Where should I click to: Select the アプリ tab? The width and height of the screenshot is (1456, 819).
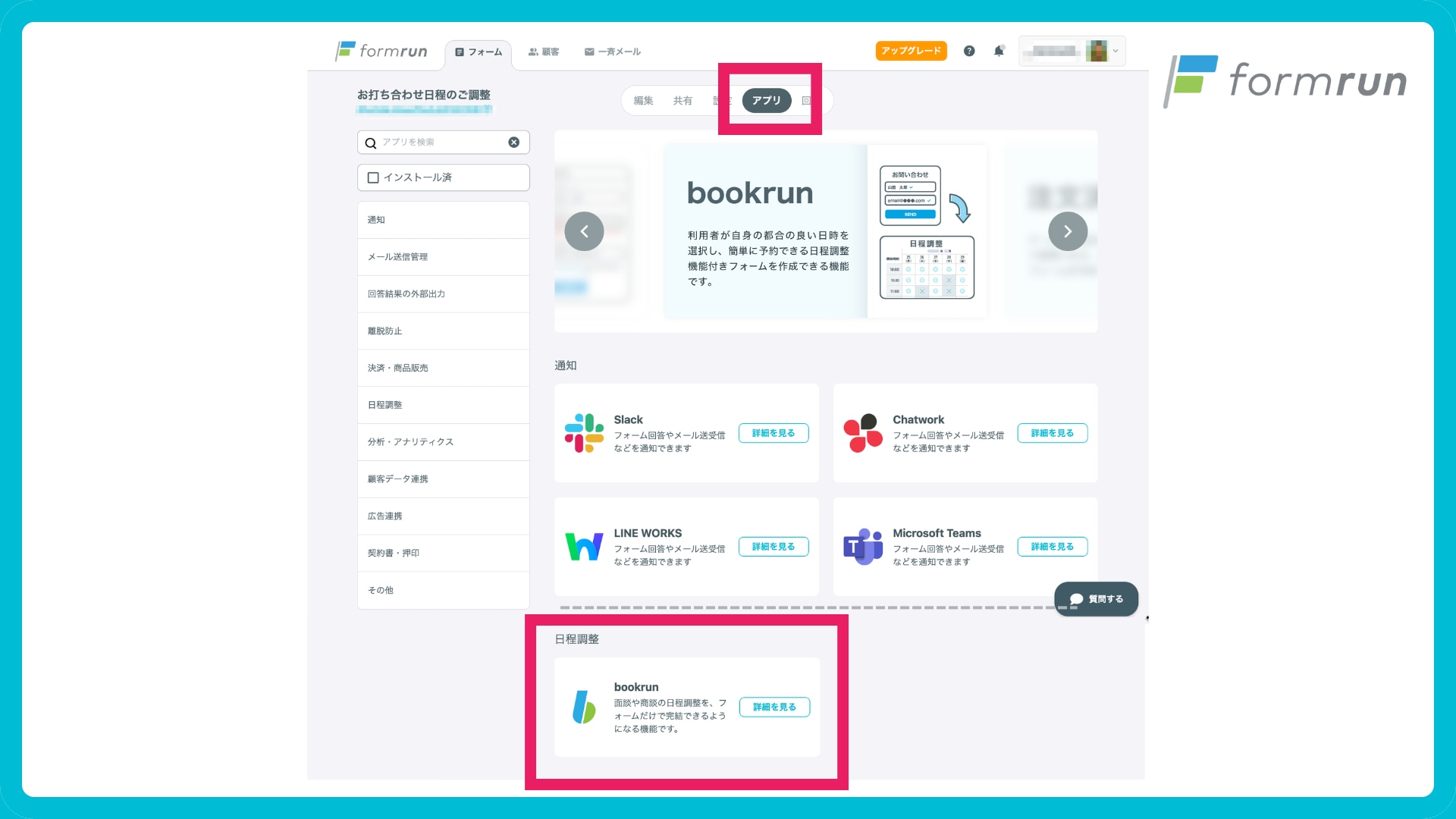[x=767, y=100]
